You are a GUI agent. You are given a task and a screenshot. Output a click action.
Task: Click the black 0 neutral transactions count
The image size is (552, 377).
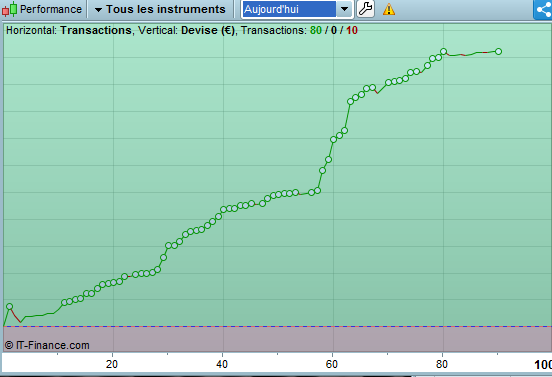334,30
